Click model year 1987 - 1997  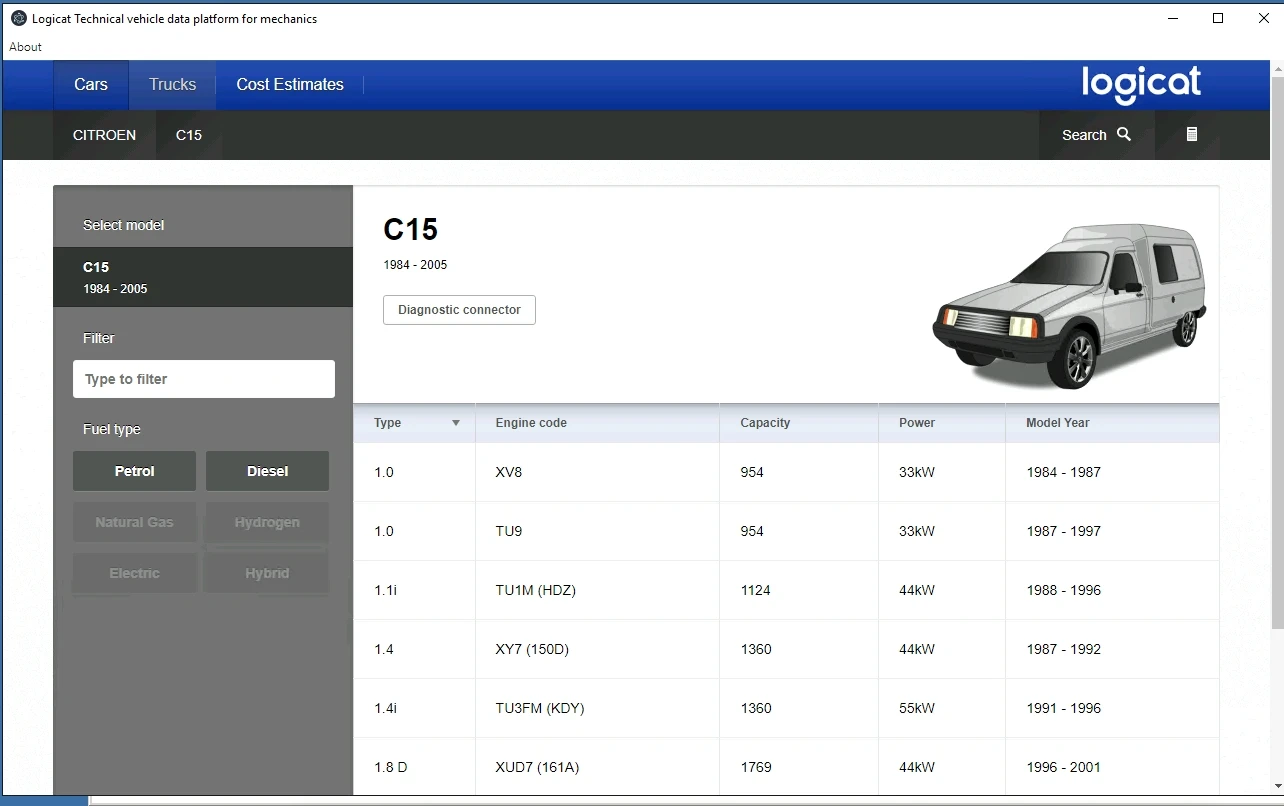pyautogui.click(x=1063, y=531)
